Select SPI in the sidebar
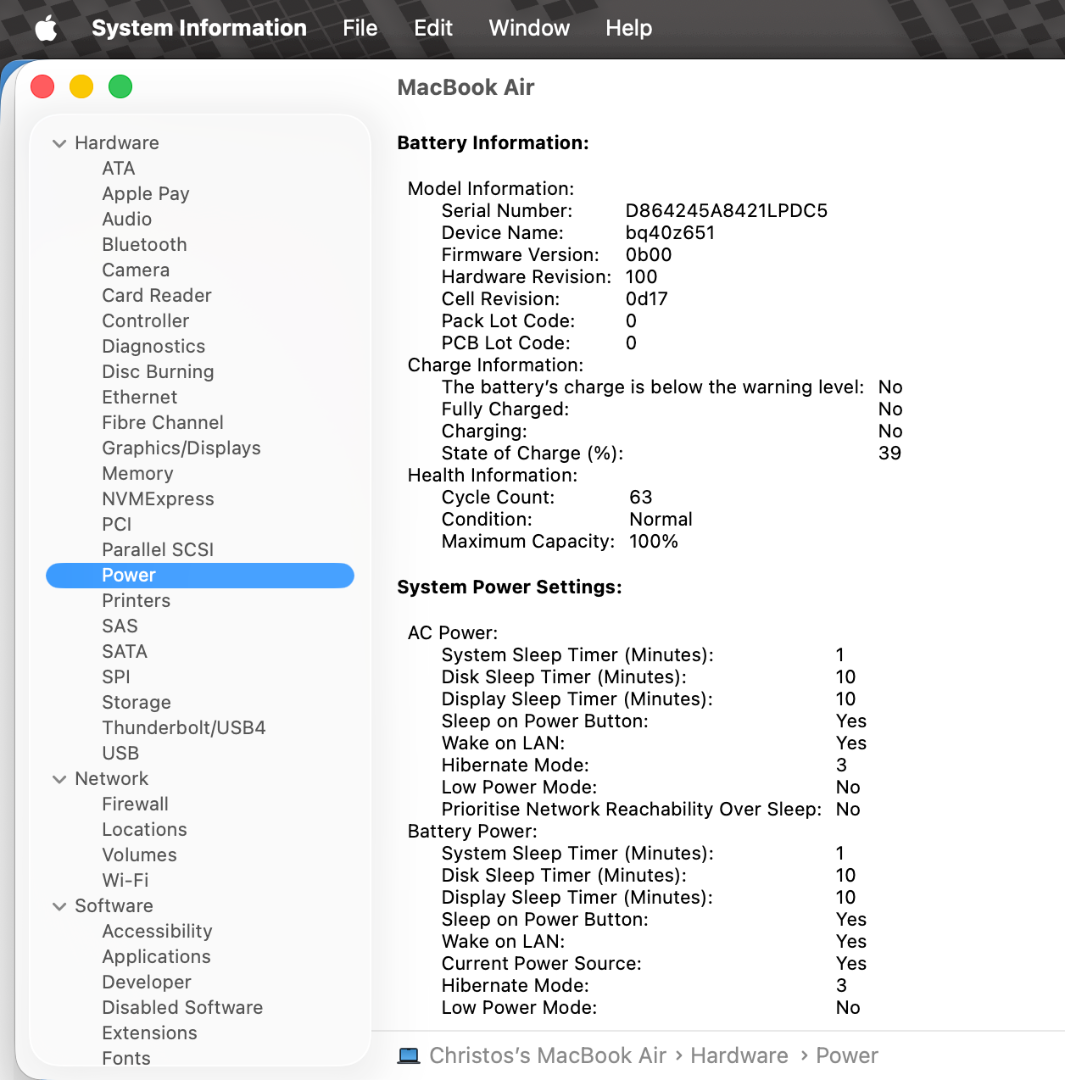The width and height of the screenshot is (1065, 1080). pos(116,678)
